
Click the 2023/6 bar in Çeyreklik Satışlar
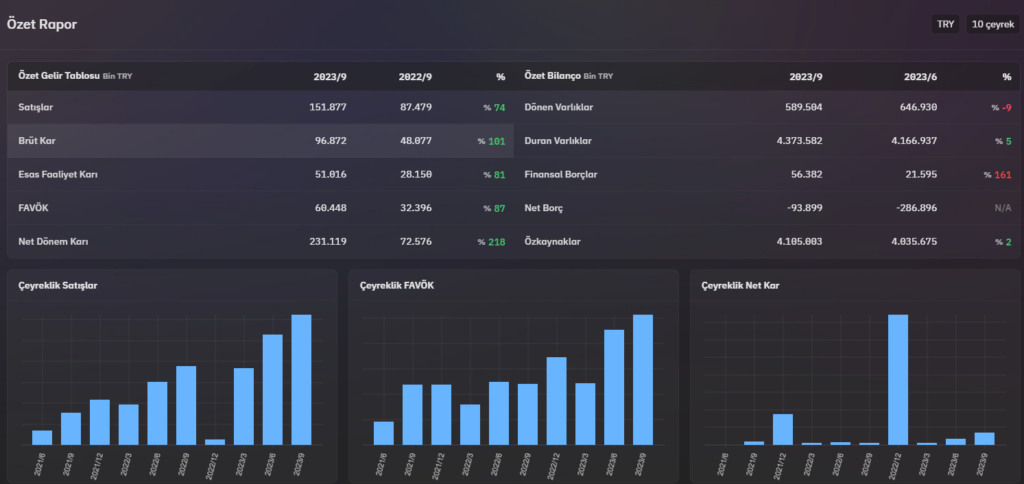click(272, 389)
